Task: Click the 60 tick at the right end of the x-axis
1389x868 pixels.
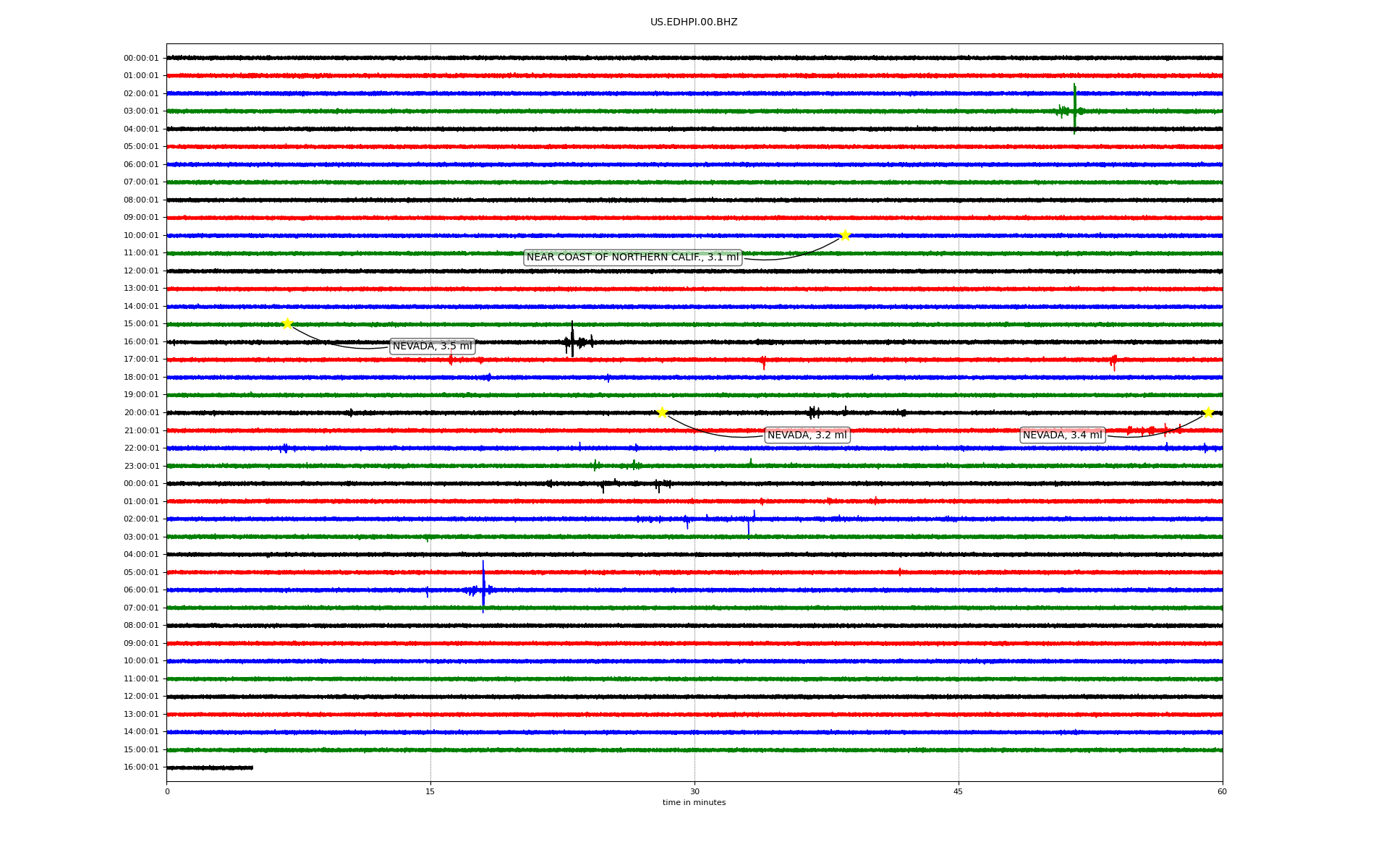Action: pos(1222,791)
